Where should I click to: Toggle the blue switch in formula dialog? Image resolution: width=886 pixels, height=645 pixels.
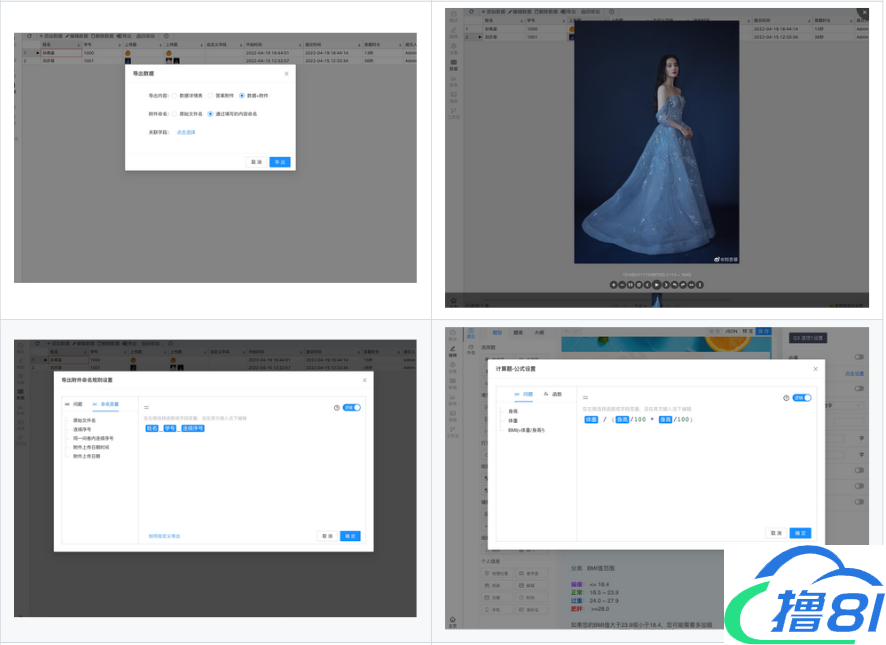(x=801, y=398)
